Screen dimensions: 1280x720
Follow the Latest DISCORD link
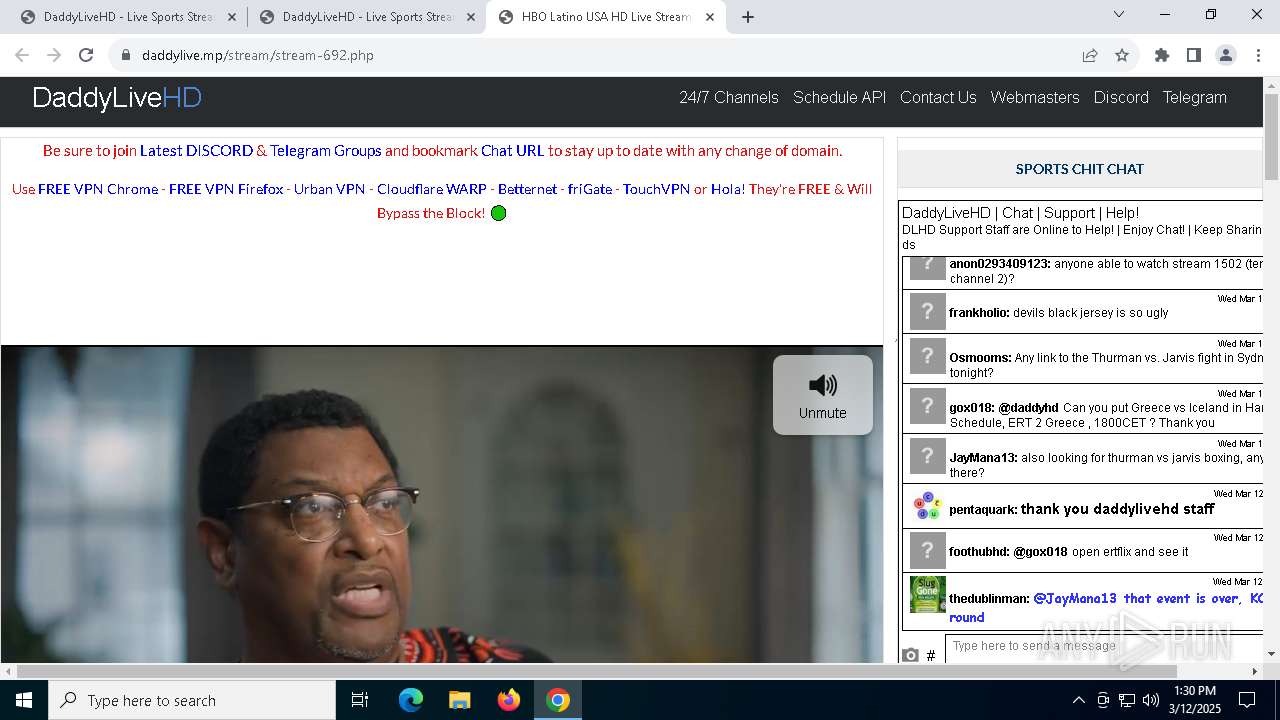[196, 151]
